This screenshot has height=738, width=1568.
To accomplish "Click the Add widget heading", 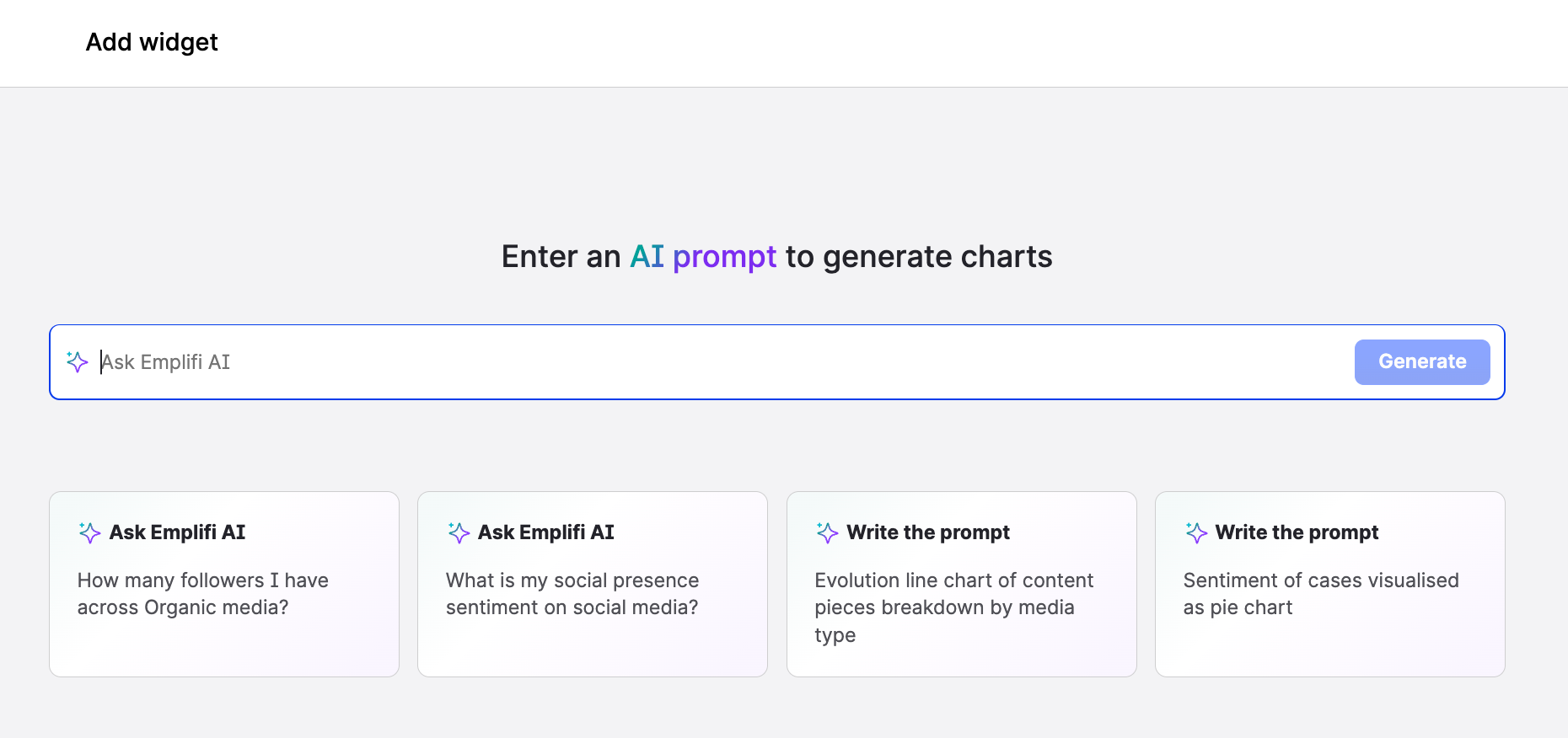I will (x=151, y=42).
